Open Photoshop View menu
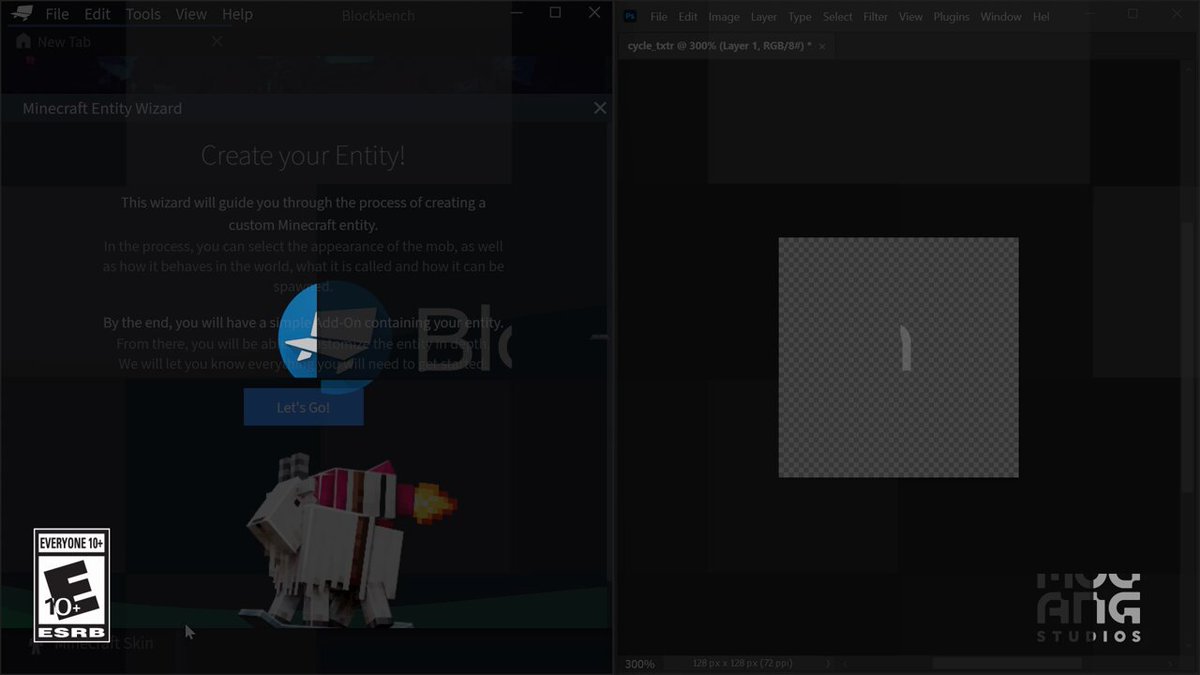The height and width of the screenshot is (675, 1200). click(x=910, y=17)
